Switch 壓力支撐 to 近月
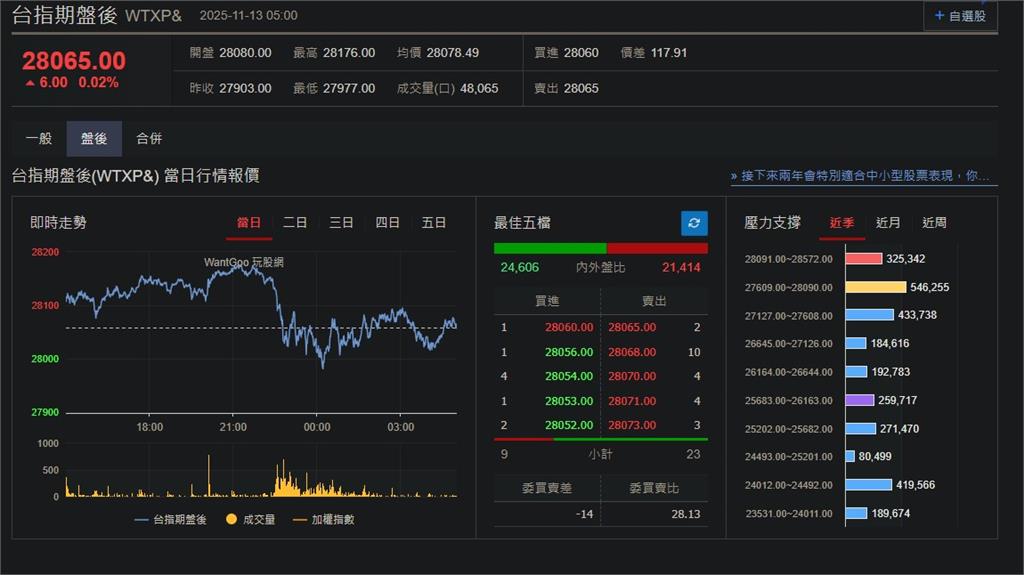Image resolution: width=1024 pixels, height=575 pixels. [x=888, y=223]
